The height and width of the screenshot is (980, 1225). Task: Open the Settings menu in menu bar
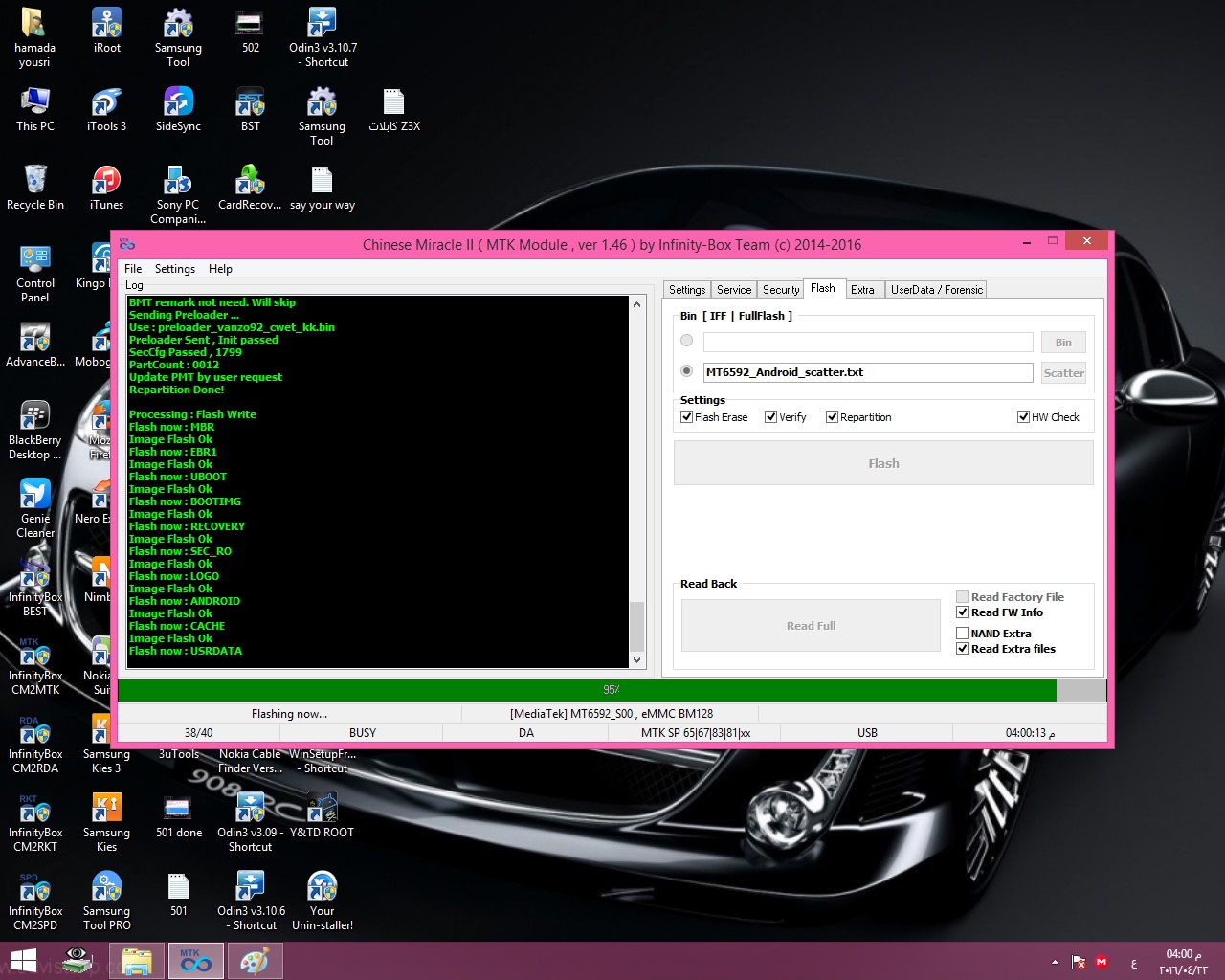tap(175, 269)
